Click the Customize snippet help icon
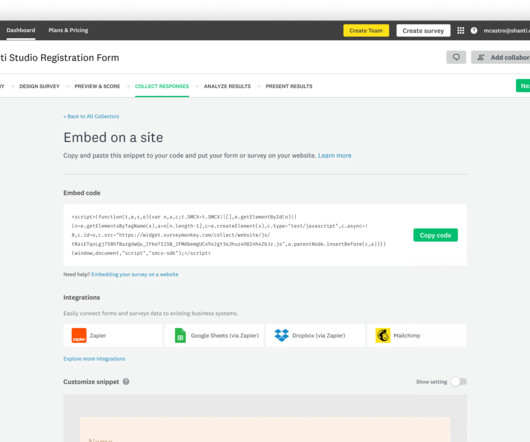The width and height of the screenshot is (530, 442). pos(126,382)
